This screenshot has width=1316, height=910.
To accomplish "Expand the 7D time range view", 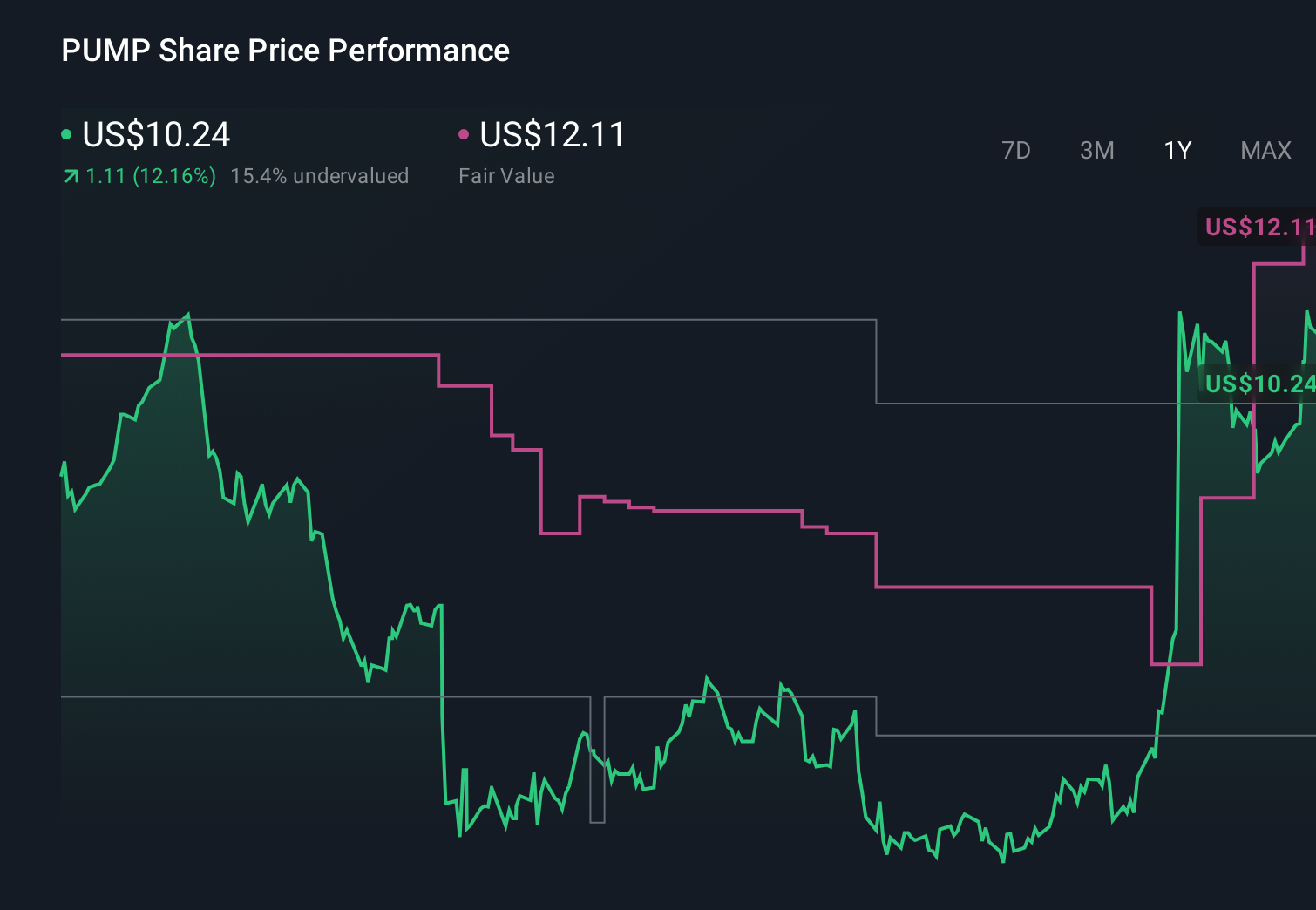I will (x=1016, y=150).
